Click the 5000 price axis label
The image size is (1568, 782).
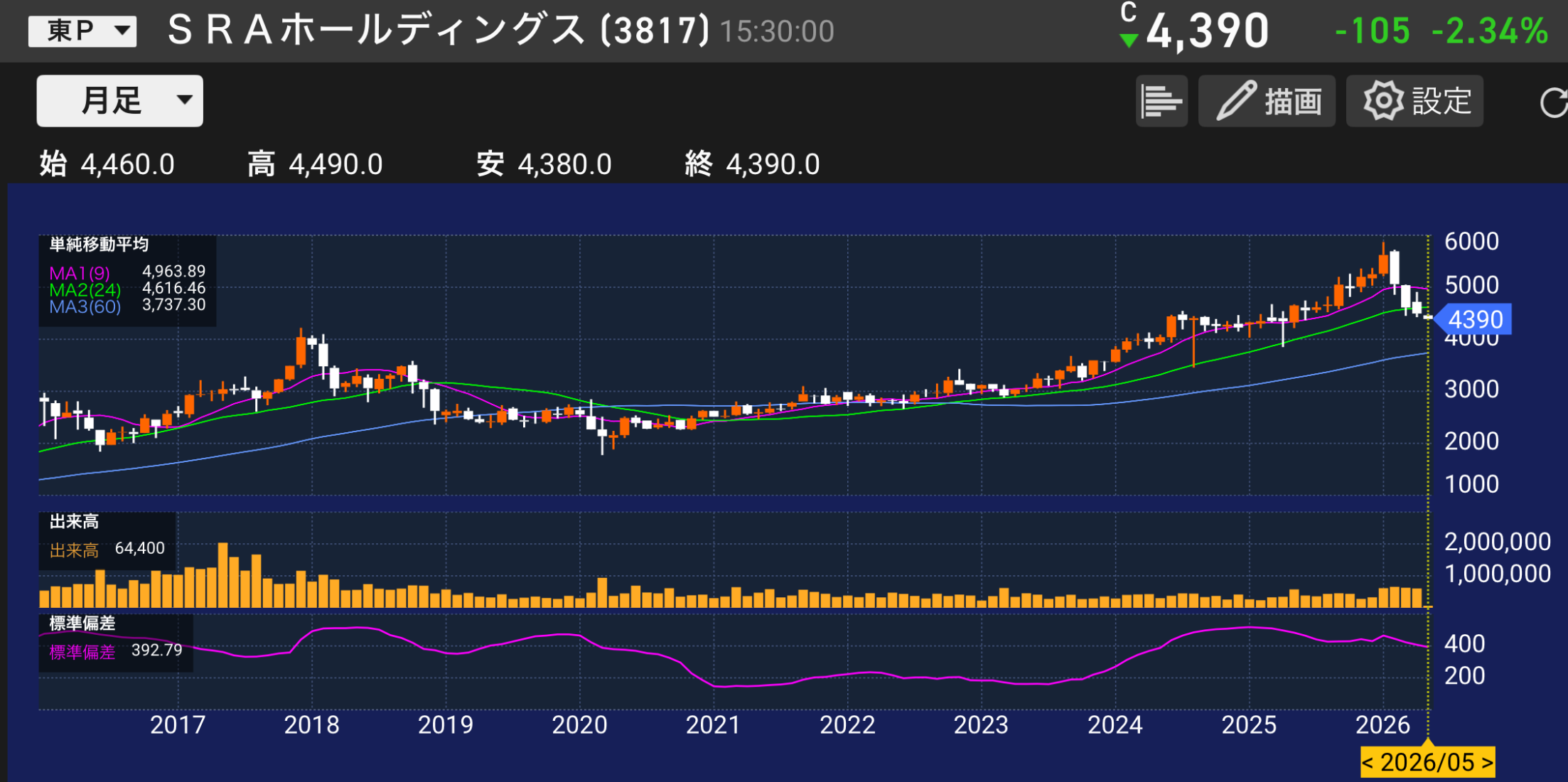point(1471,285)
